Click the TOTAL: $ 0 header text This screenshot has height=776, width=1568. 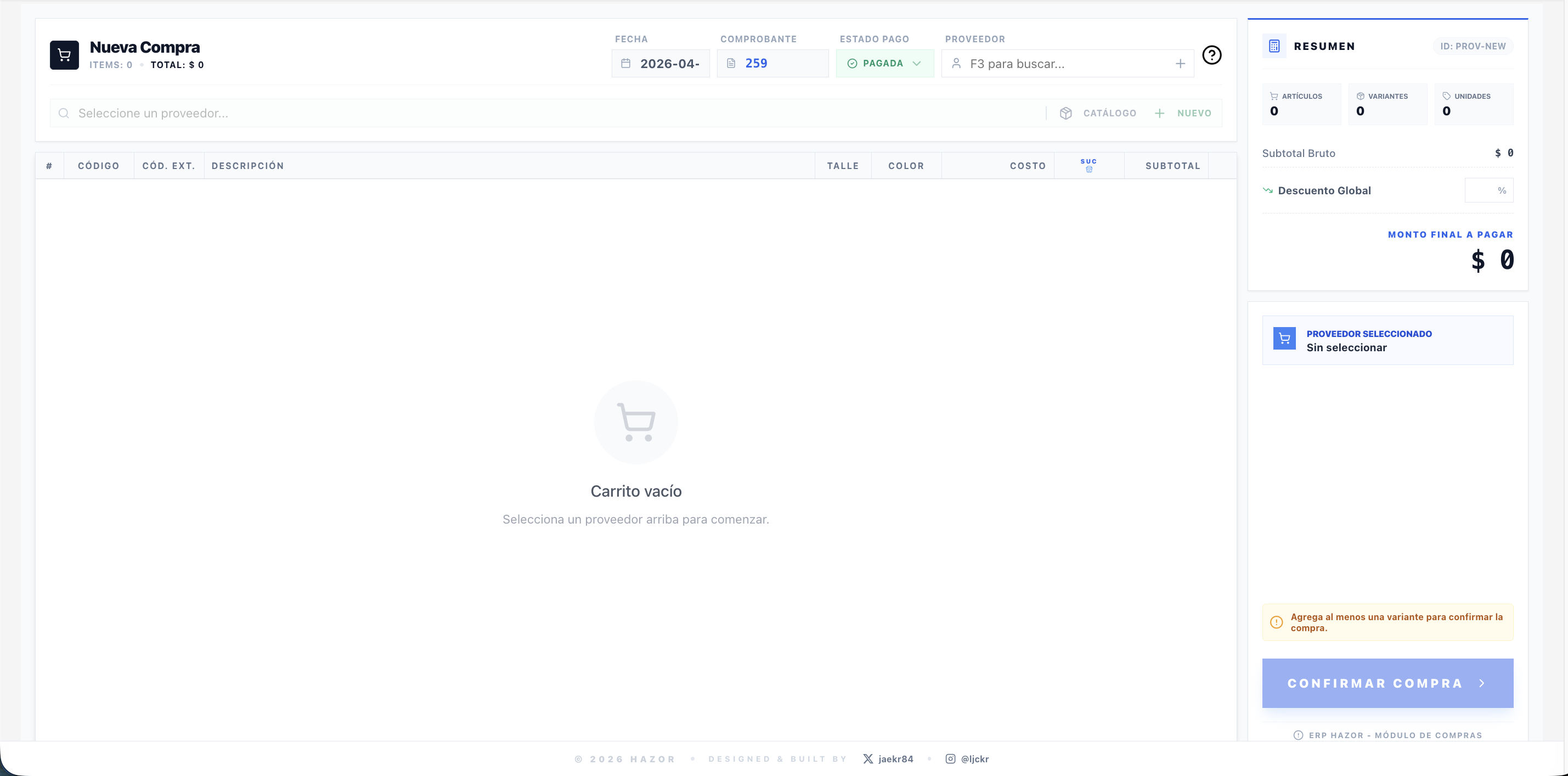(x=177, y=65)
